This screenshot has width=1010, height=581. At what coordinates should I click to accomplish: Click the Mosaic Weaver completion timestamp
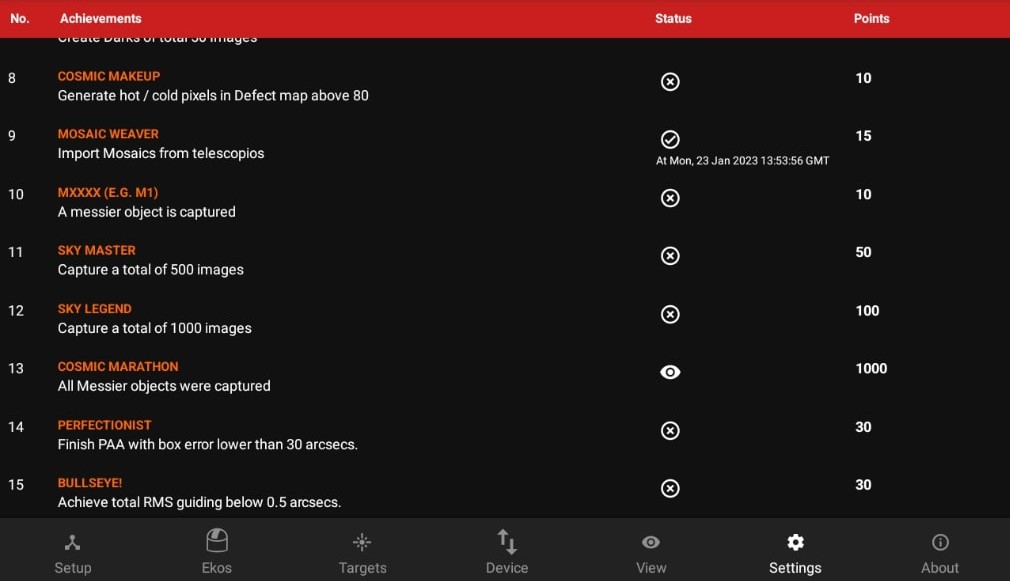[742, 160]
